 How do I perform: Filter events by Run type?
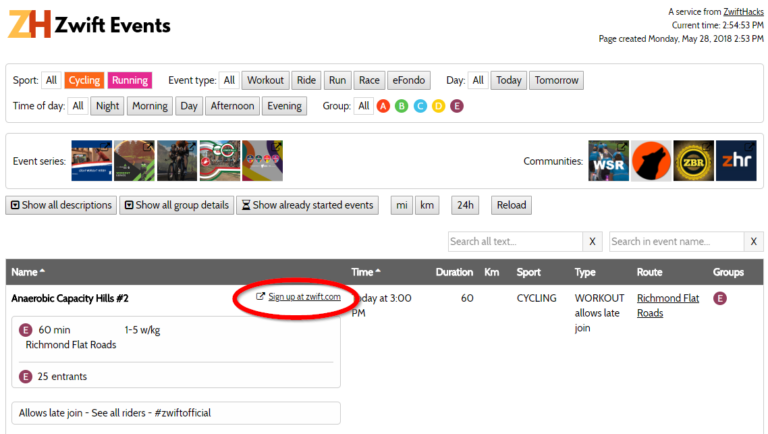click(337, 80)
